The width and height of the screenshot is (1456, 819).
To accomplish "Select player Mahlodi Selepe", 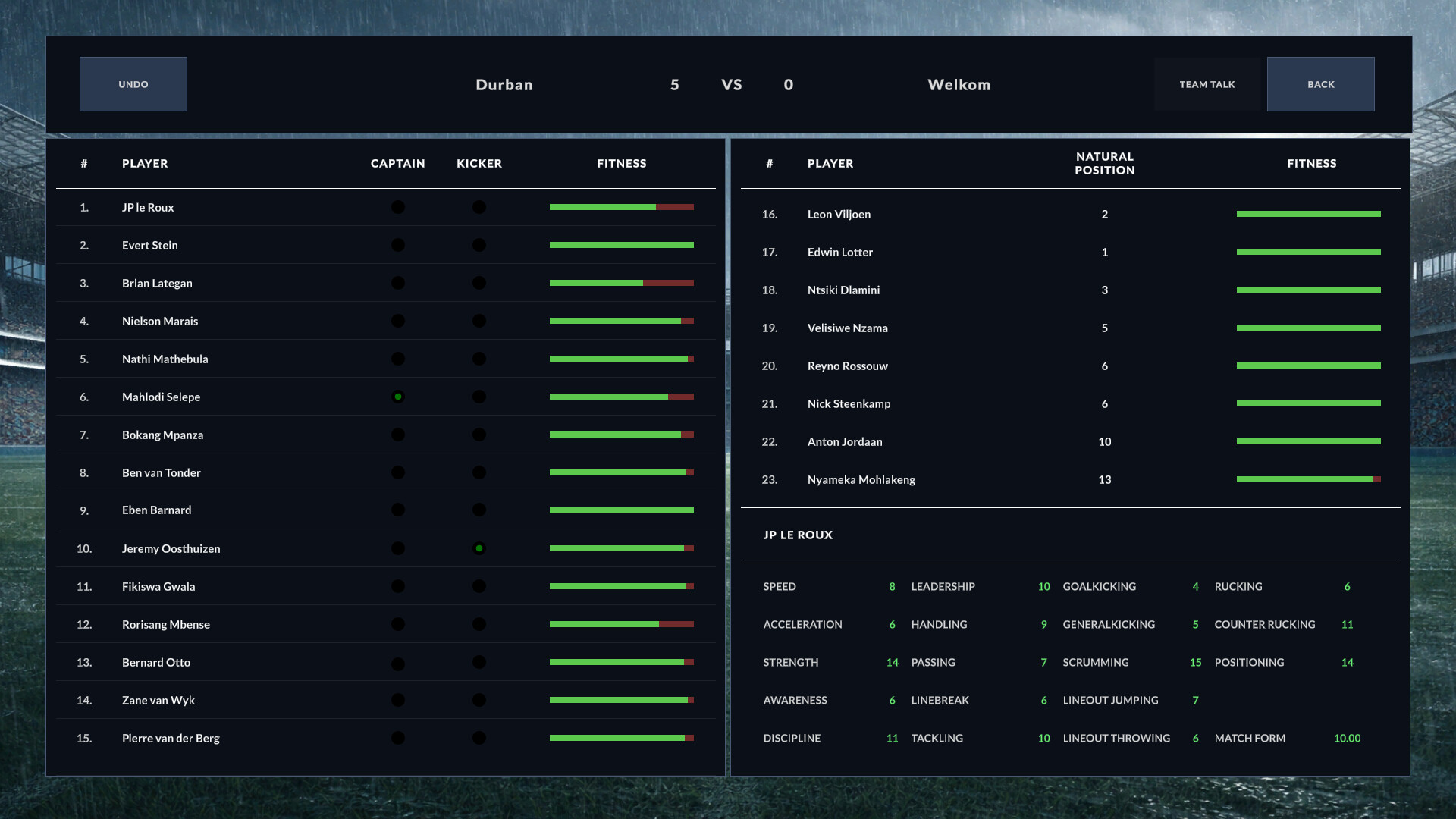I will [x=161, y=397].
